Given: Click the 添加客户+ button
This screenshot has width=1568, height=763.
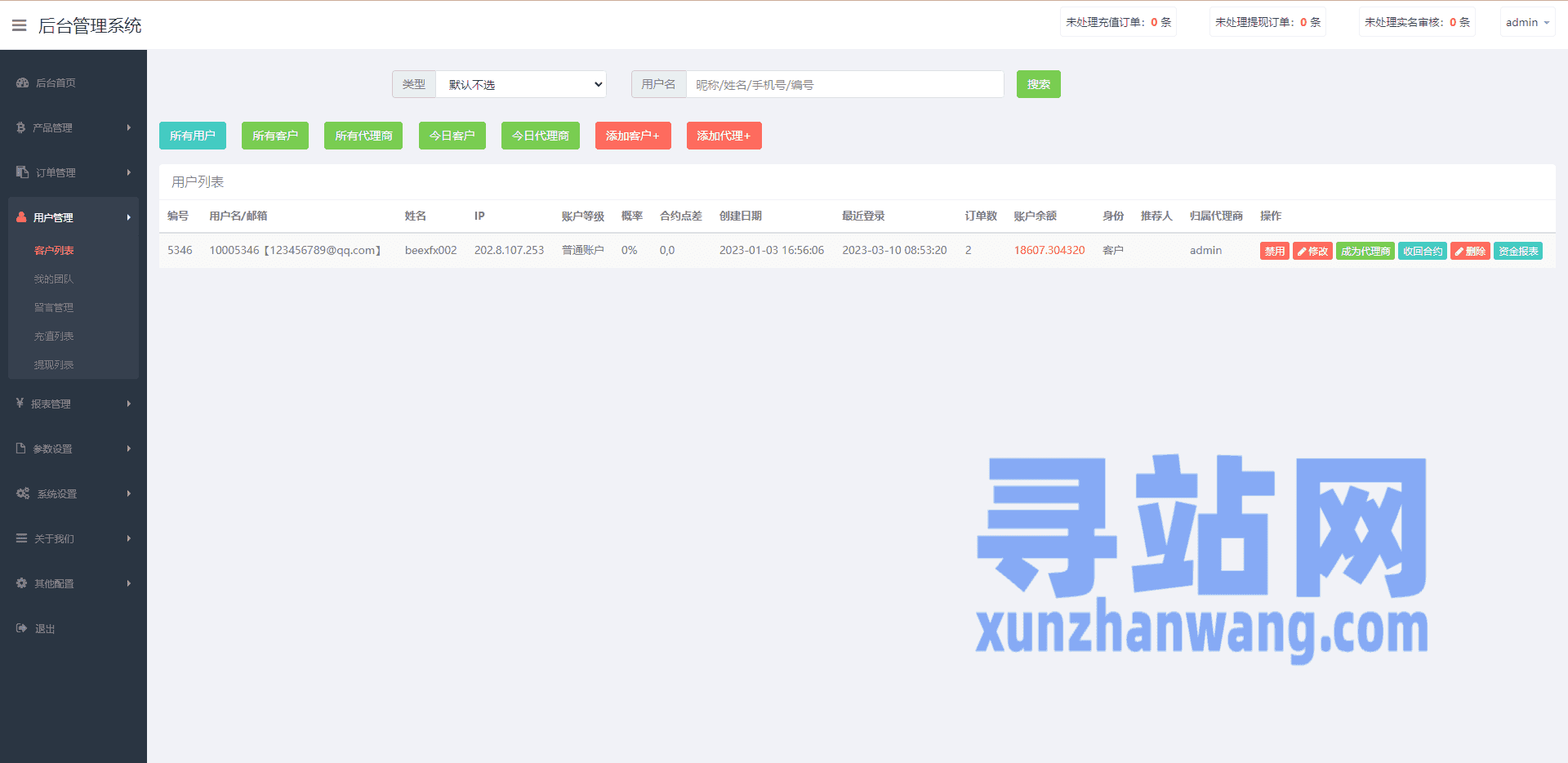Looking at the screenshot, I should coord(633,136).
